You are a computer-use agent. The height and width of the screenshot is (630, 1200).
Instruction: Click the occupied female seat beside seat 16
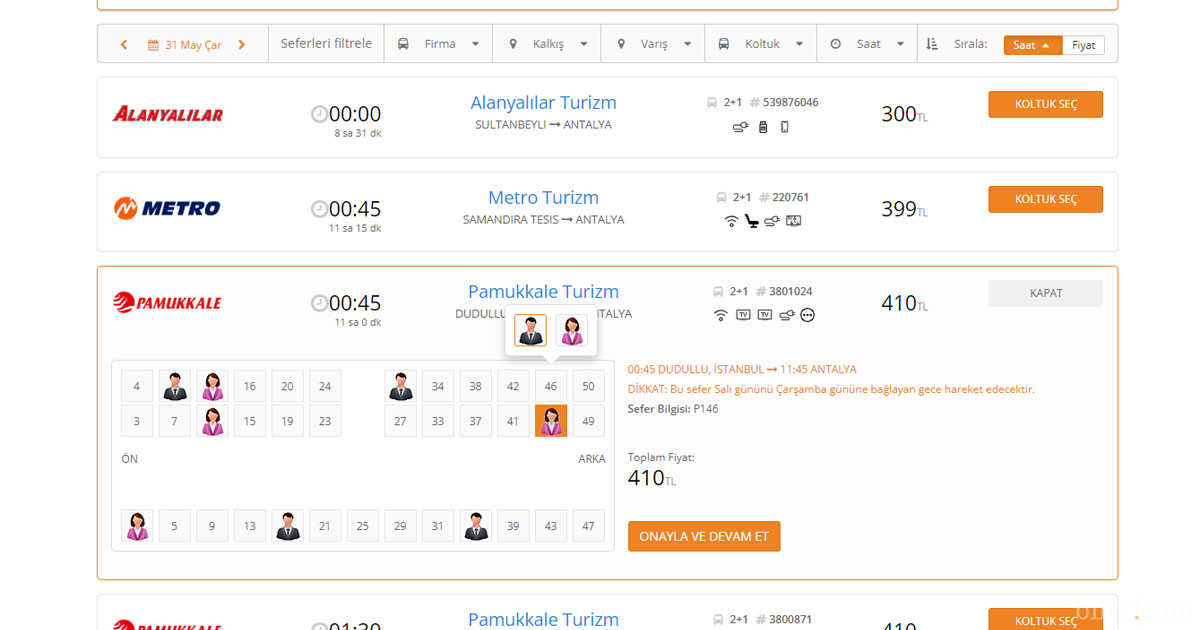point(212,386)
